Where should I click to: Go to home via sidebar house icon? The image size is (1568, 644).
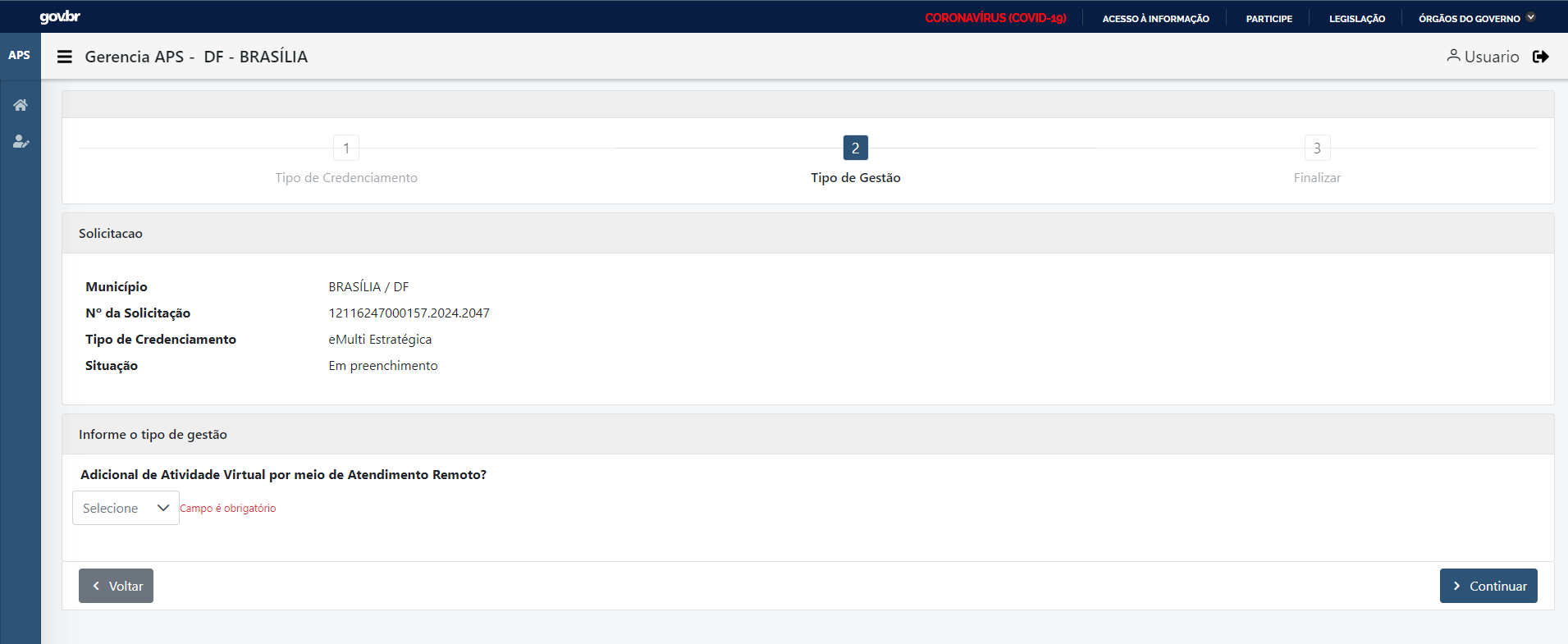(x=21, y=105)
